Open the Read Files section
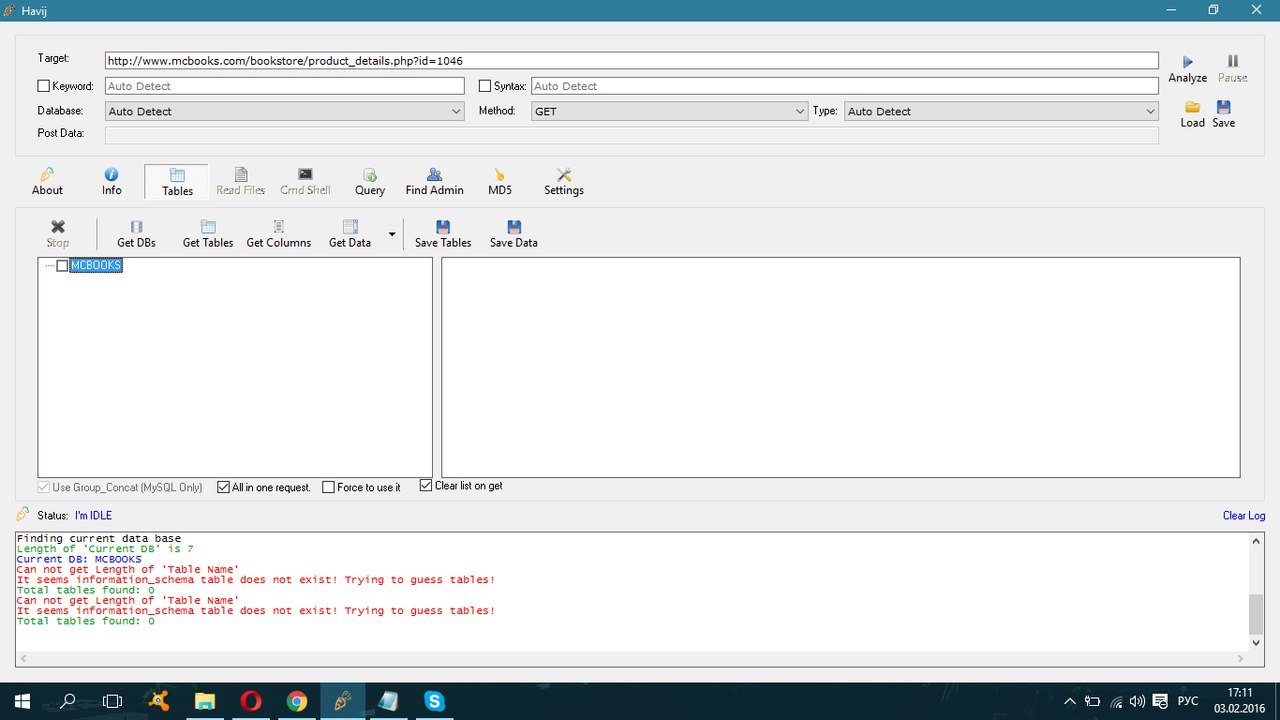This screenshot has width=1280, height=720. point(241,182)
